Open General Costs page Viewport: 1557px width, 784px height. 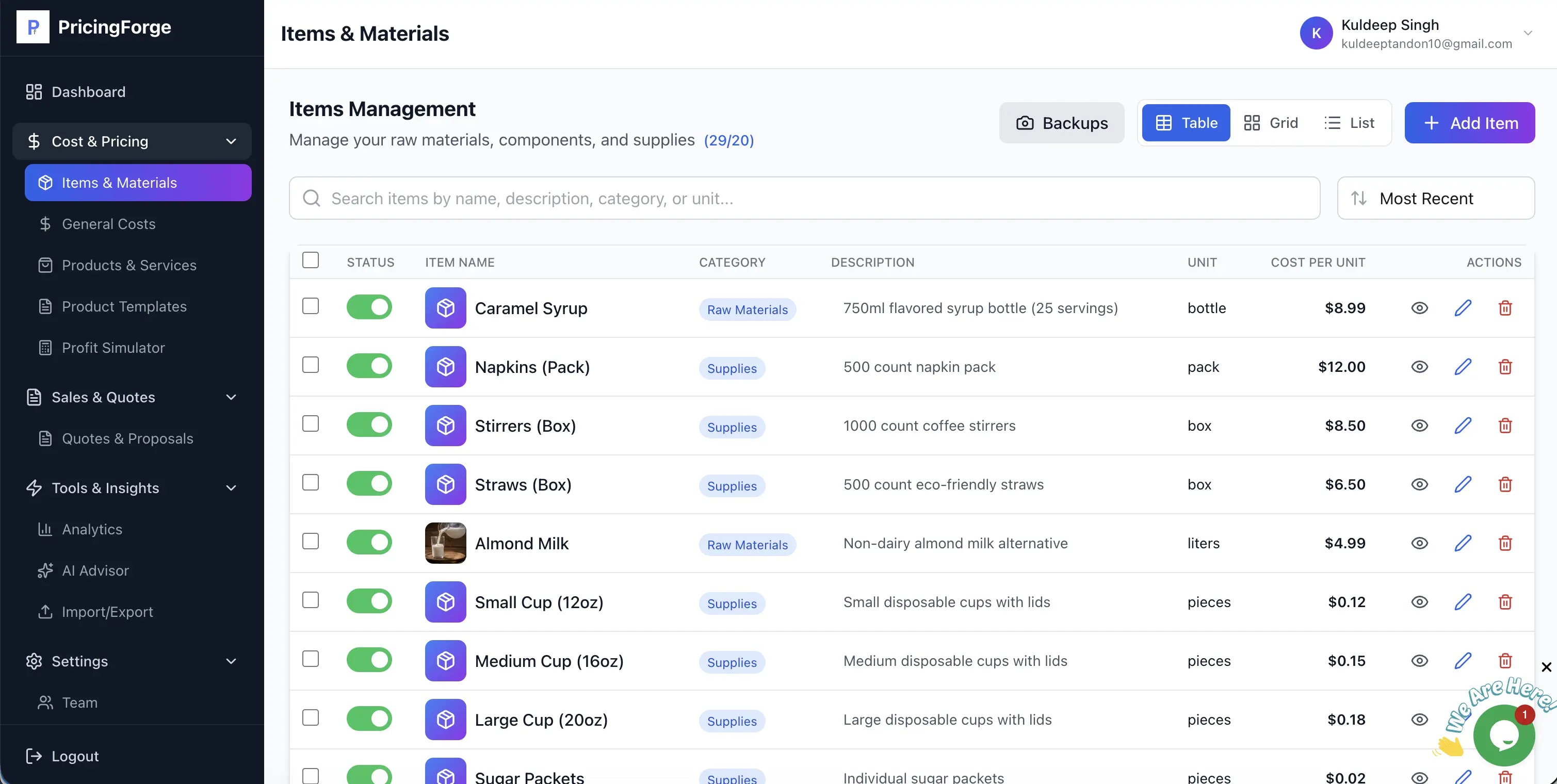(x=109, y=224)
